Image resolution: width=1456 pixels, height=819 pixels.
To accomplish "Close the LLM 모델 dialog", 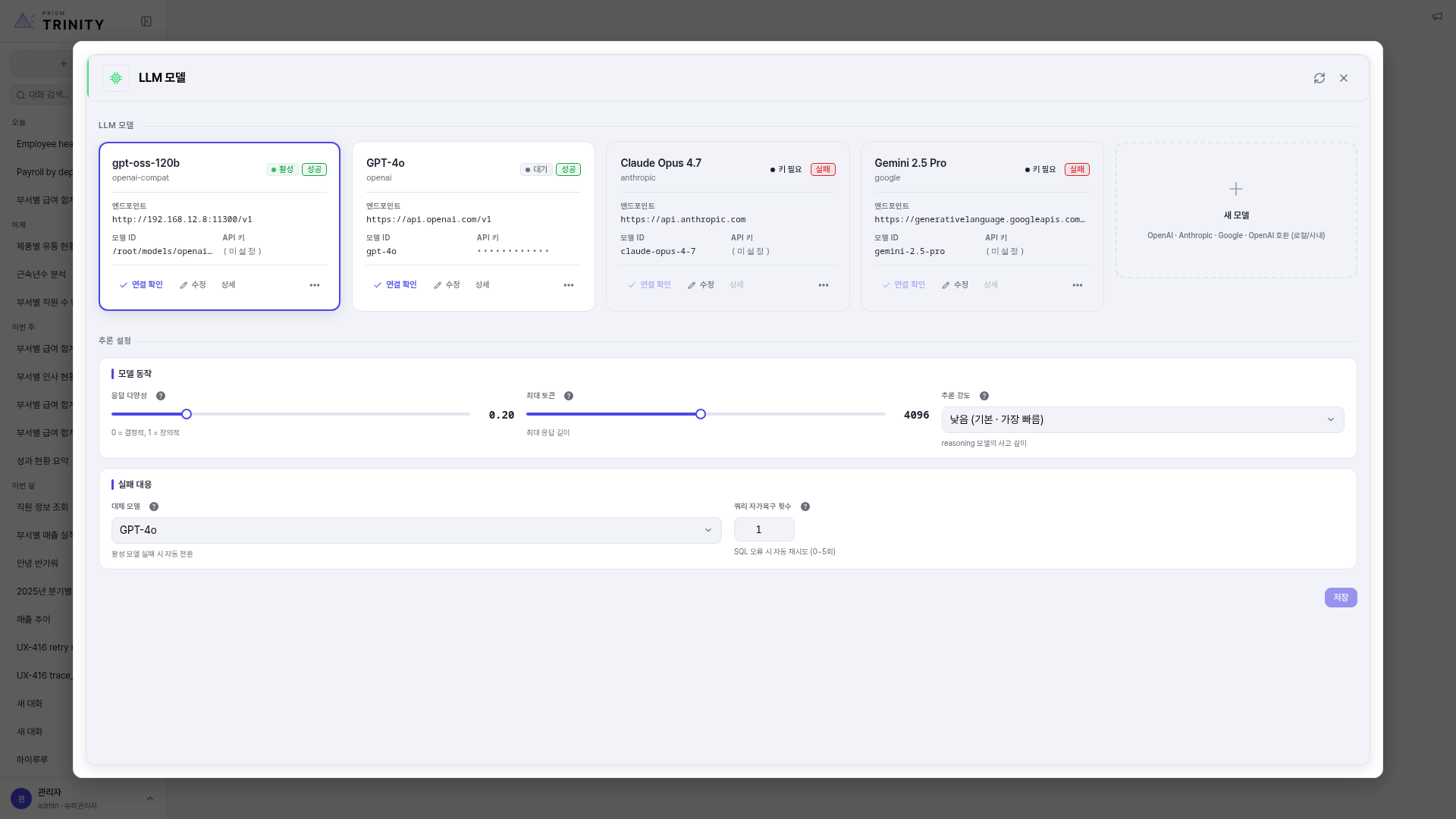I will [1344, 78].
